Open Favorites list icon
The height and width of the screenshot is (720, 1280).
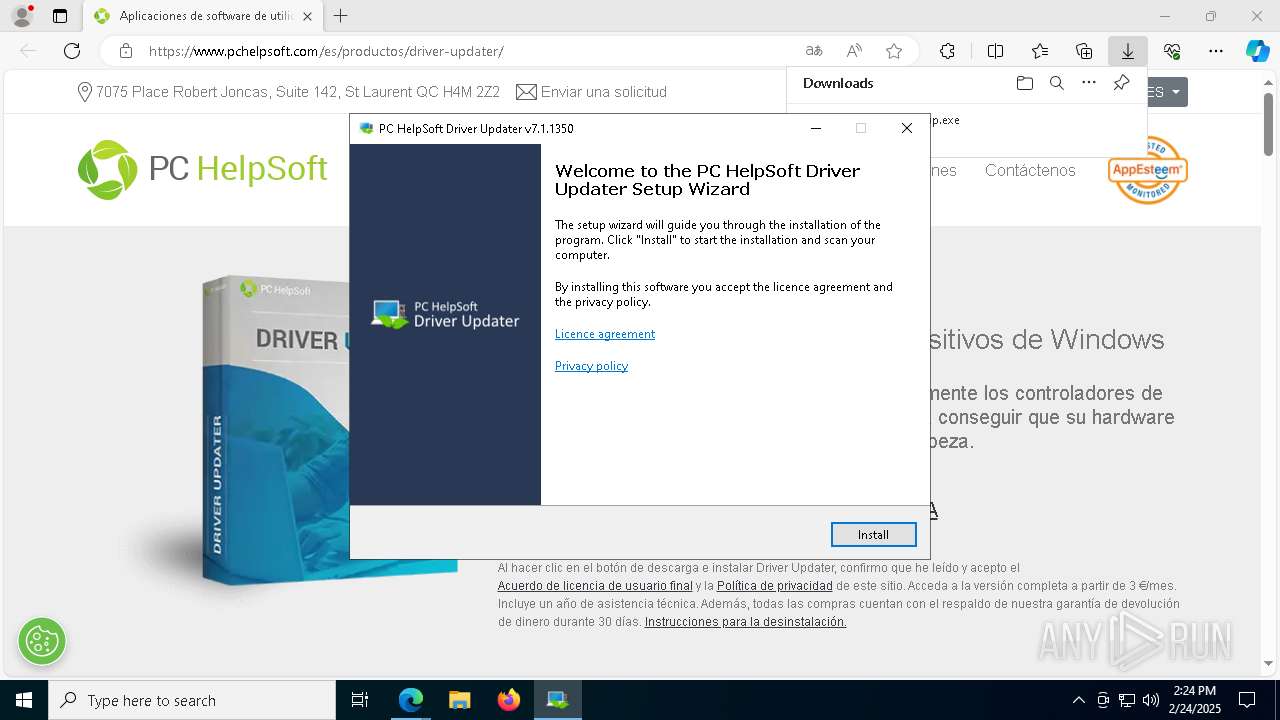point(1040,51)
